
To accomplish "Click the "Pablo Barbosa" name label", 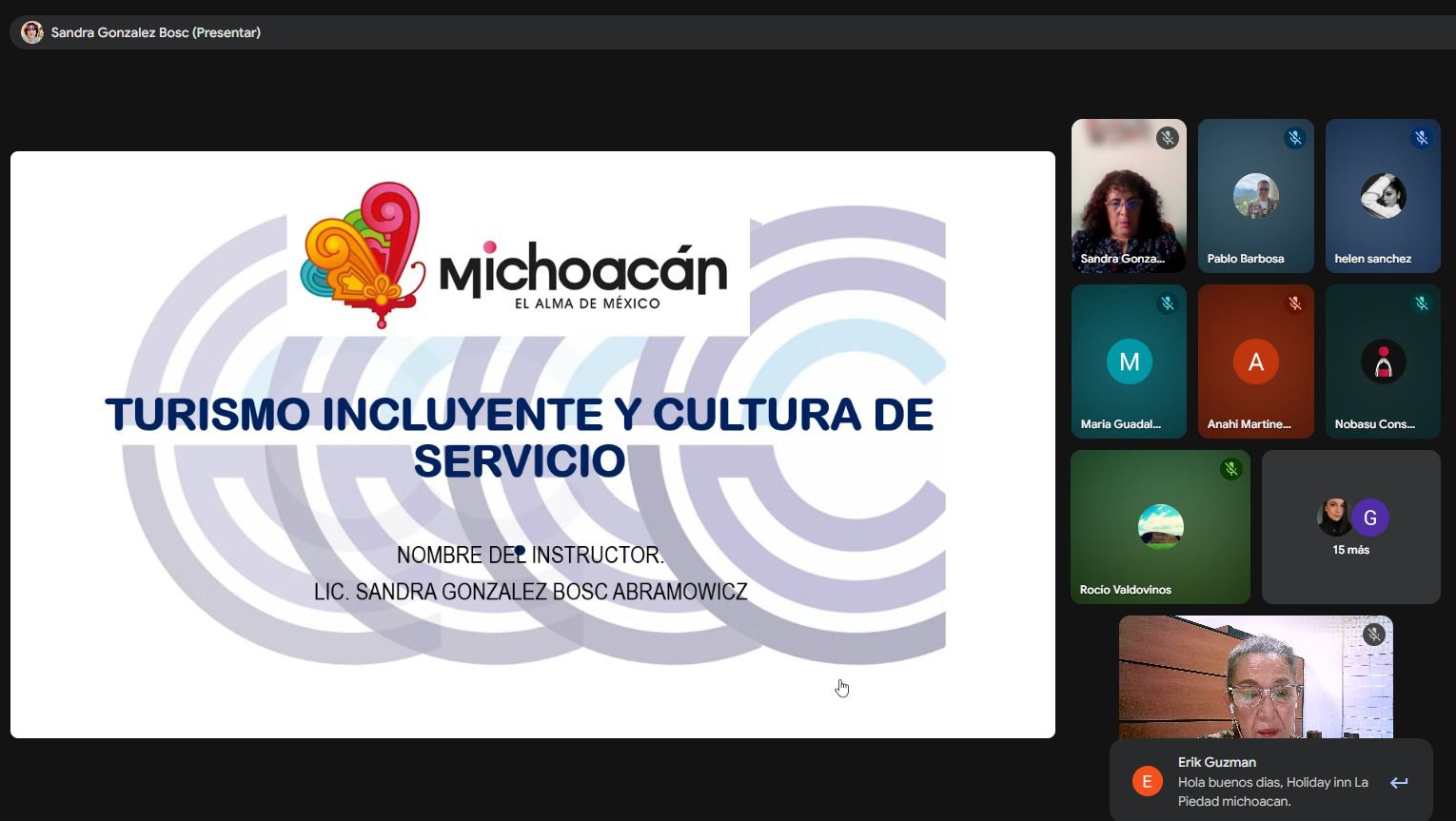I will click(1246, 259).
